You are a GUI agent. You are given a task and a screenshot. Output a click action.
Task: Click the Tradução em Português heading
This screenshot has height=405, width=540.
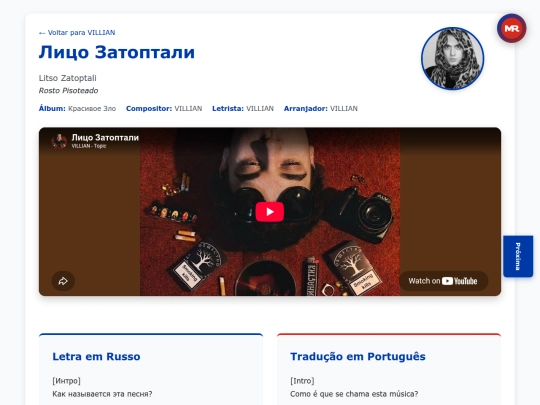pos(357,356)
